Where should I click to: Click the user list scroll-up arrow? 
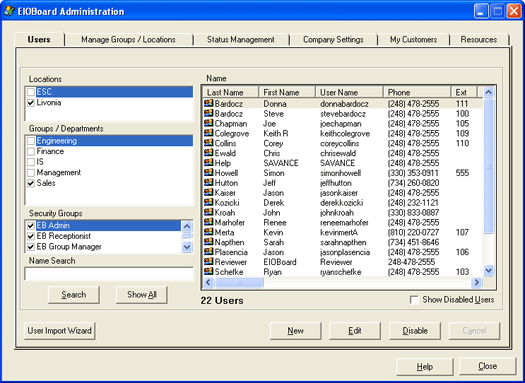[x=489, y=92]
